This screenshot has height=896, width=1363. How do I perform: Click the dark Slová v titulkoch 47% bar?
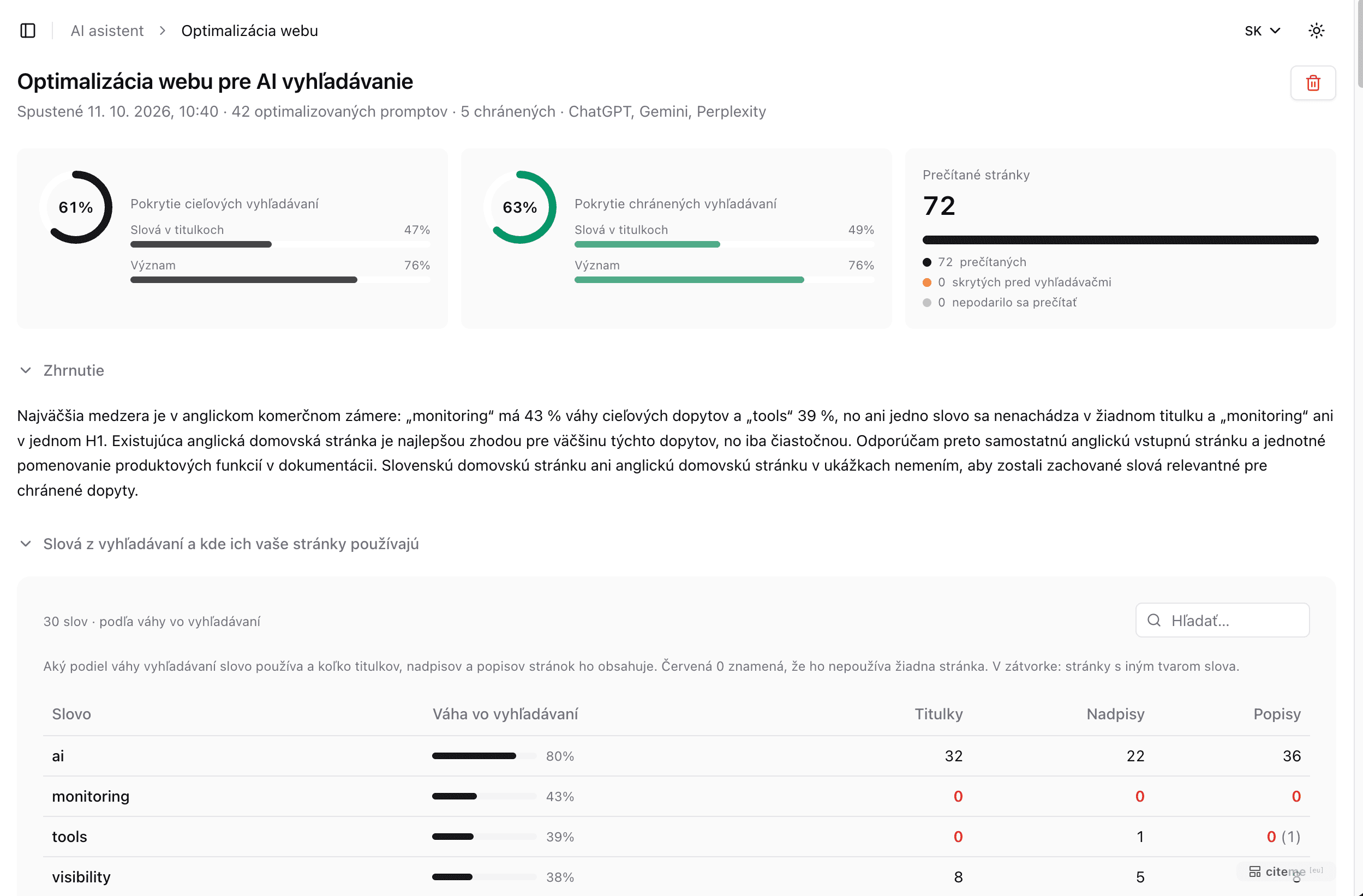(280, 244)
